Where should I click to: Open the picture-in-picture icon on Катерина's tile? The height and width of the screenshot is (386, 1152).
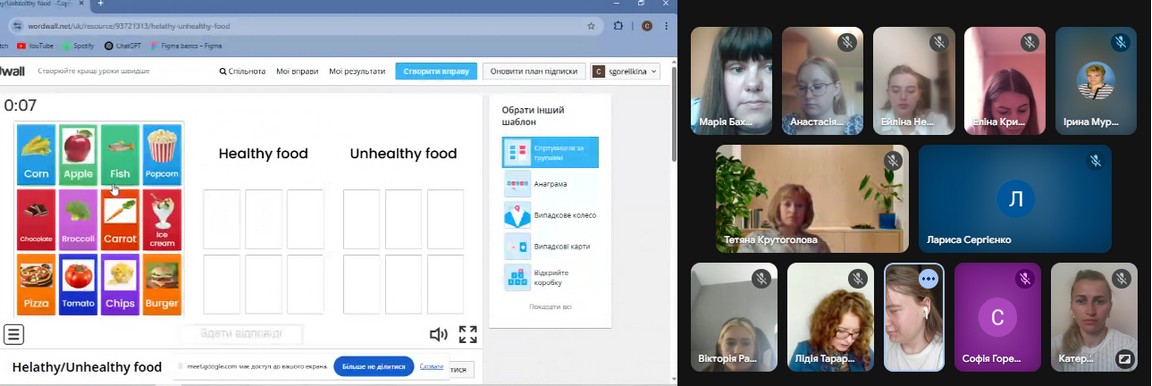(x=1124, y=359)
